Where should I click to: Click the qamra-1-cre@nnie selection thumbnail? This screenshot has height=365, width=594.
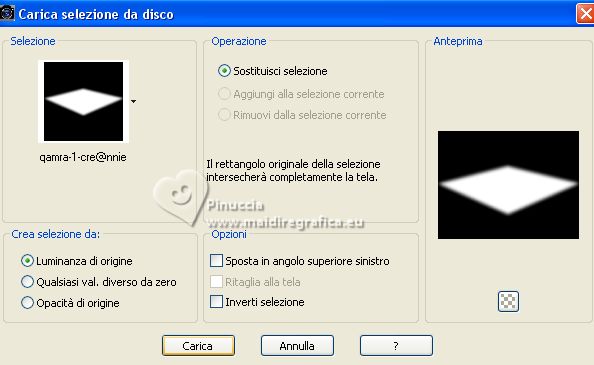83,101
